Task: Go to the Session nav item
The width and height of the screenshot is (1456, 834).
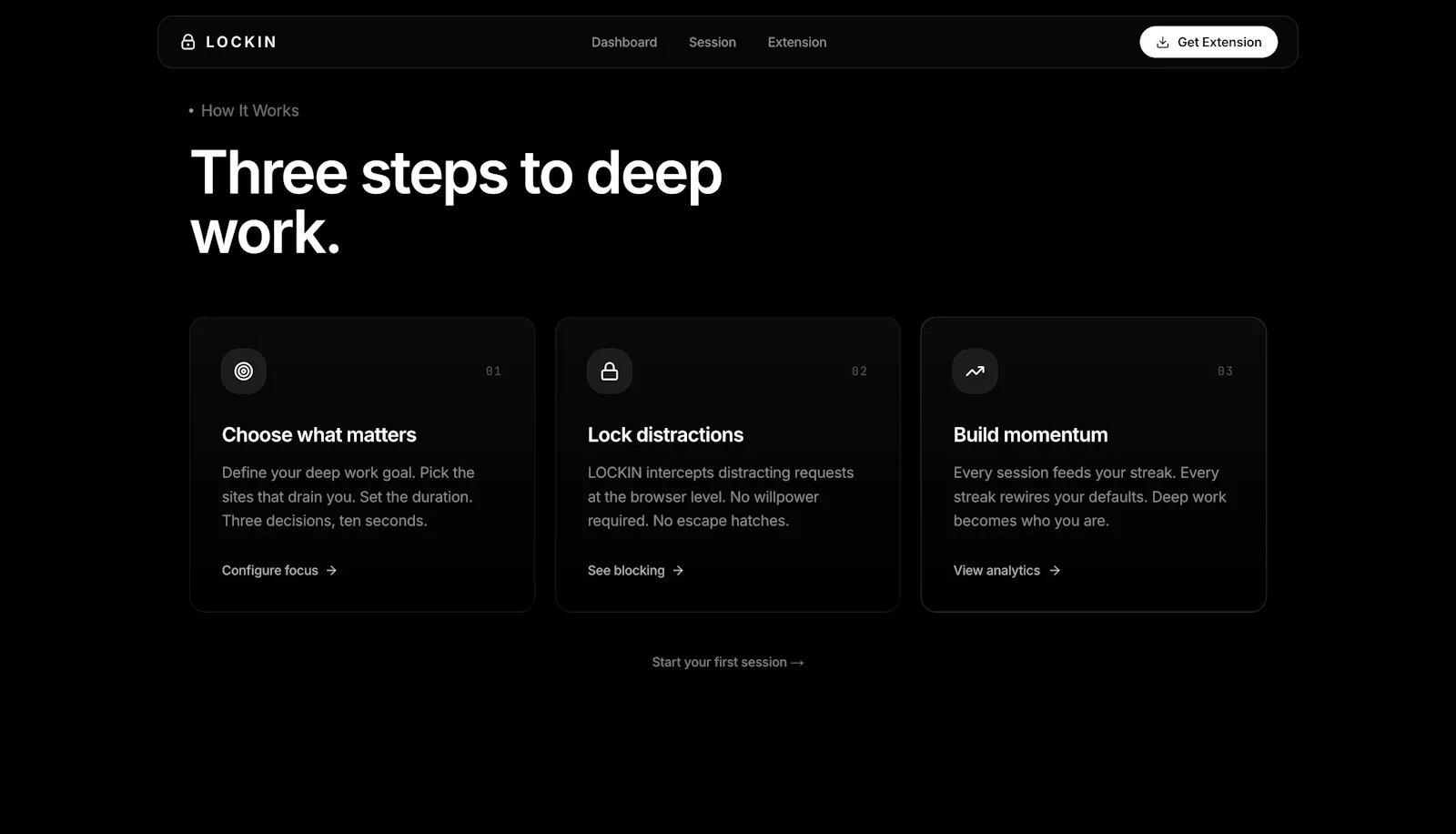Action: tap(713, 42)
